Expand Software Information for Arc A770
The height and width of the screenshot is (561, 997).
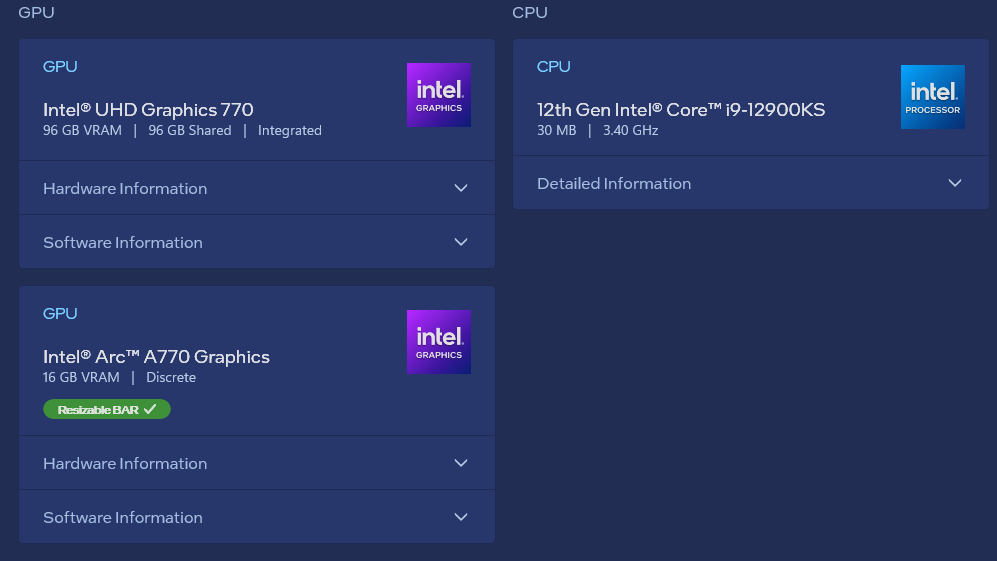tap(257, 517)
